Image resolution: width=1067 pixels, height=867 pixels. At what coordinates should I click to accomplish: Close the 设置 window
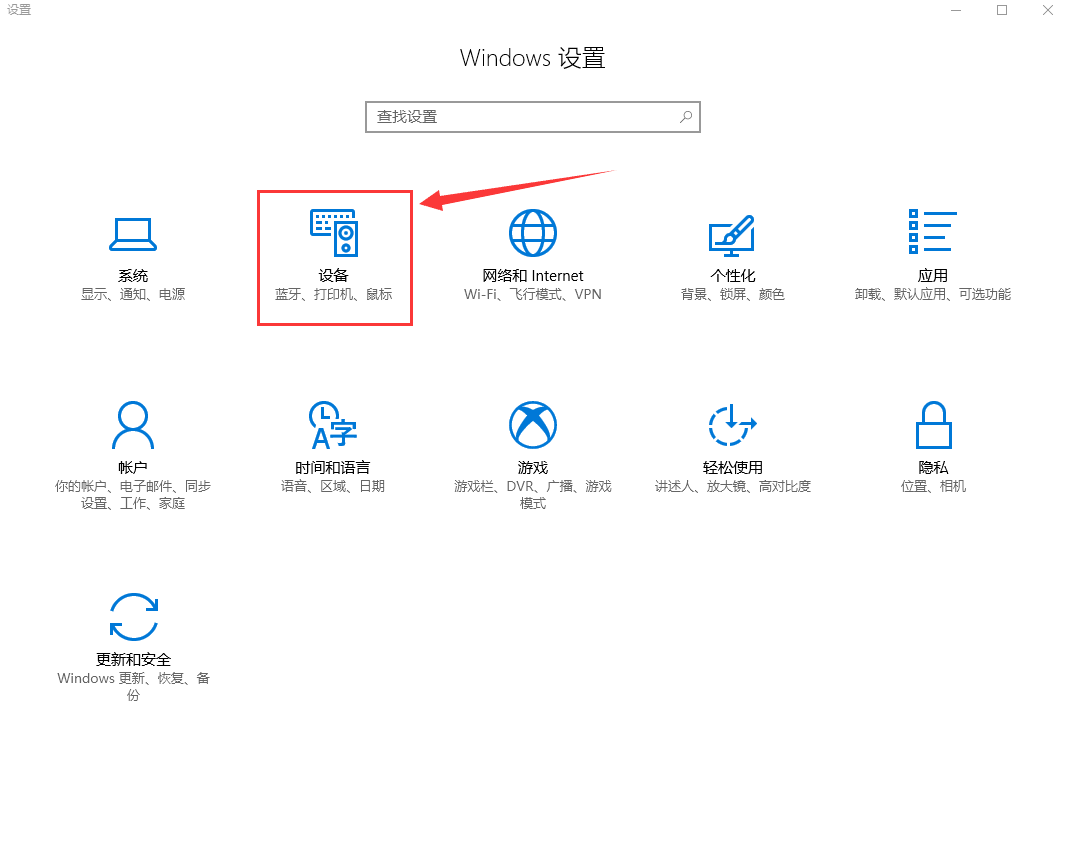tap(1048, 10)
